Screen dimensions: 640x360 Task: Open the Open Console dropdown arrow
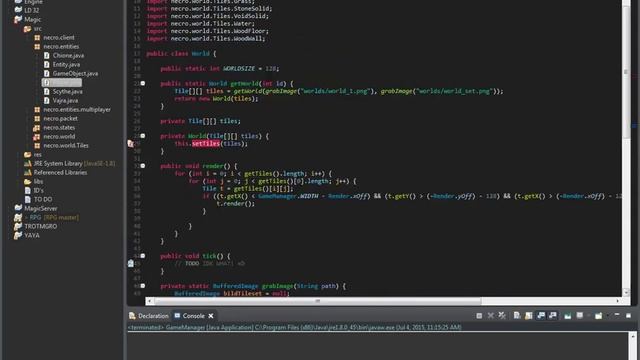point(608,316)
